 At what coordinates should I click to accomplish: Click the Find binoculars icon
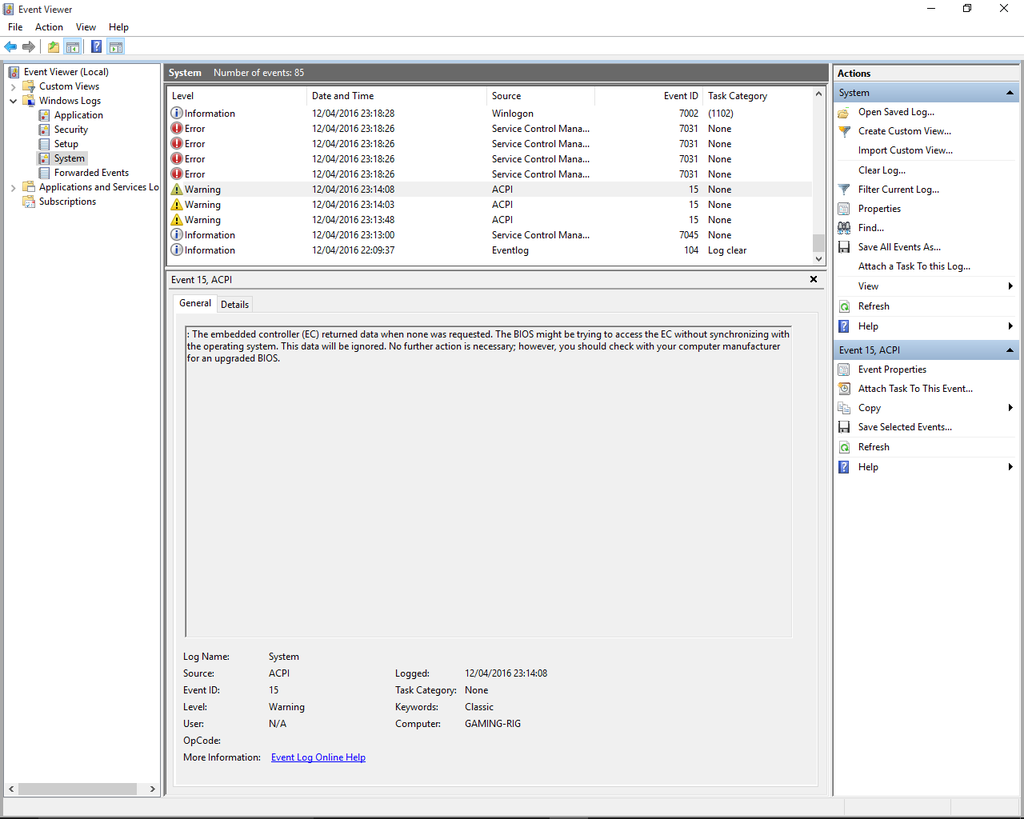click(x=844, y=228)
